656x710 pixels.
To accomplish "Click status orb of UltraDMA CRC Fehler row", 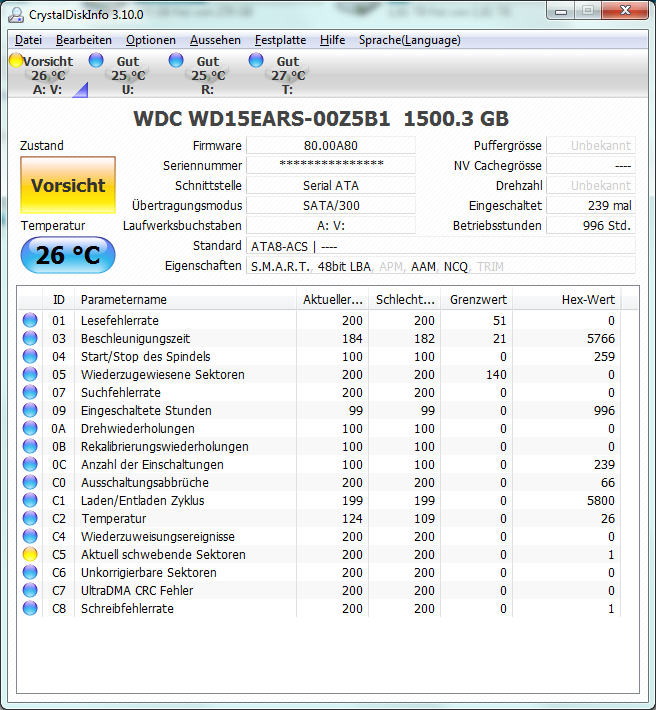I will tap(30, 590).
